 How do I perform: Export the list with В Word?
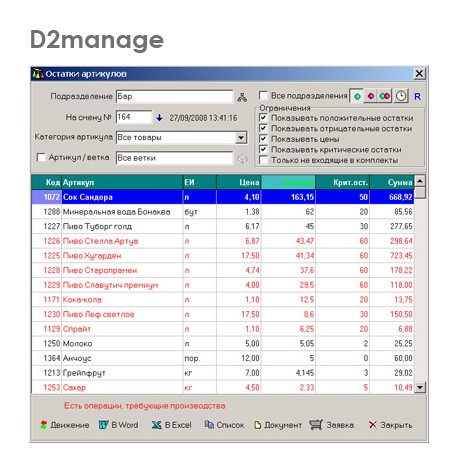[x=119, y=425]
